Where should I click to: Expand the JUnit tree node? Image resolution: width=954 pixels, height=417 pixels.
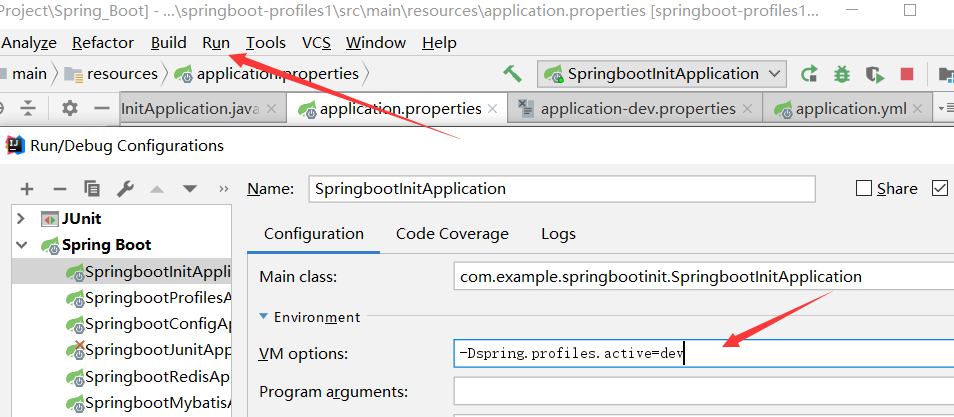click(21, 219)
